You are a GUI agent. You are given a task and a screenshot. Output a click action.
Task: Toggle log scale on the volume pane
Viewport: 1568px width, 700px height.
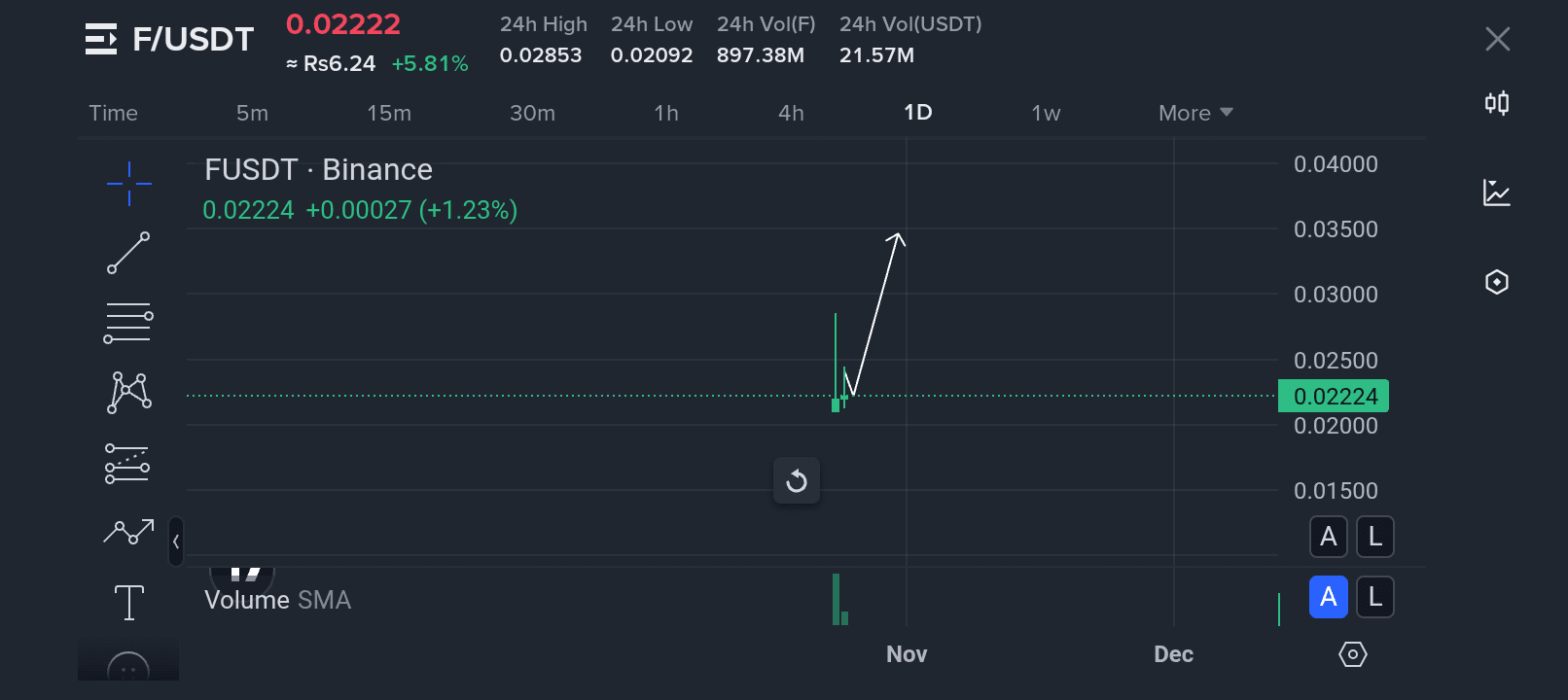click(1374, 597)
